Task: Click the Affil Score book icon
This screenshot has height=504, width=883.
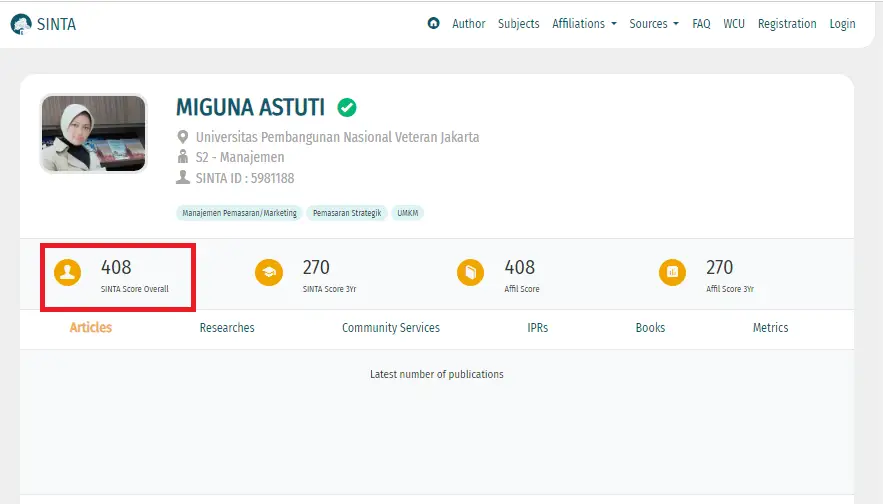Action: click(471, 273)
